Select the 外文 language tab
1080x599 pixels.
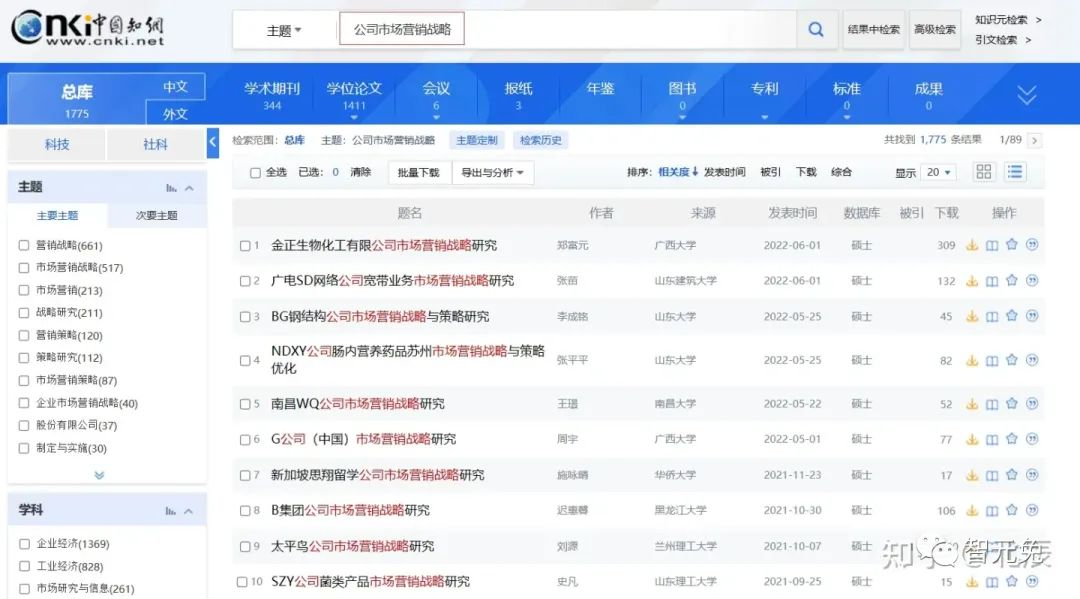point(175,114)
